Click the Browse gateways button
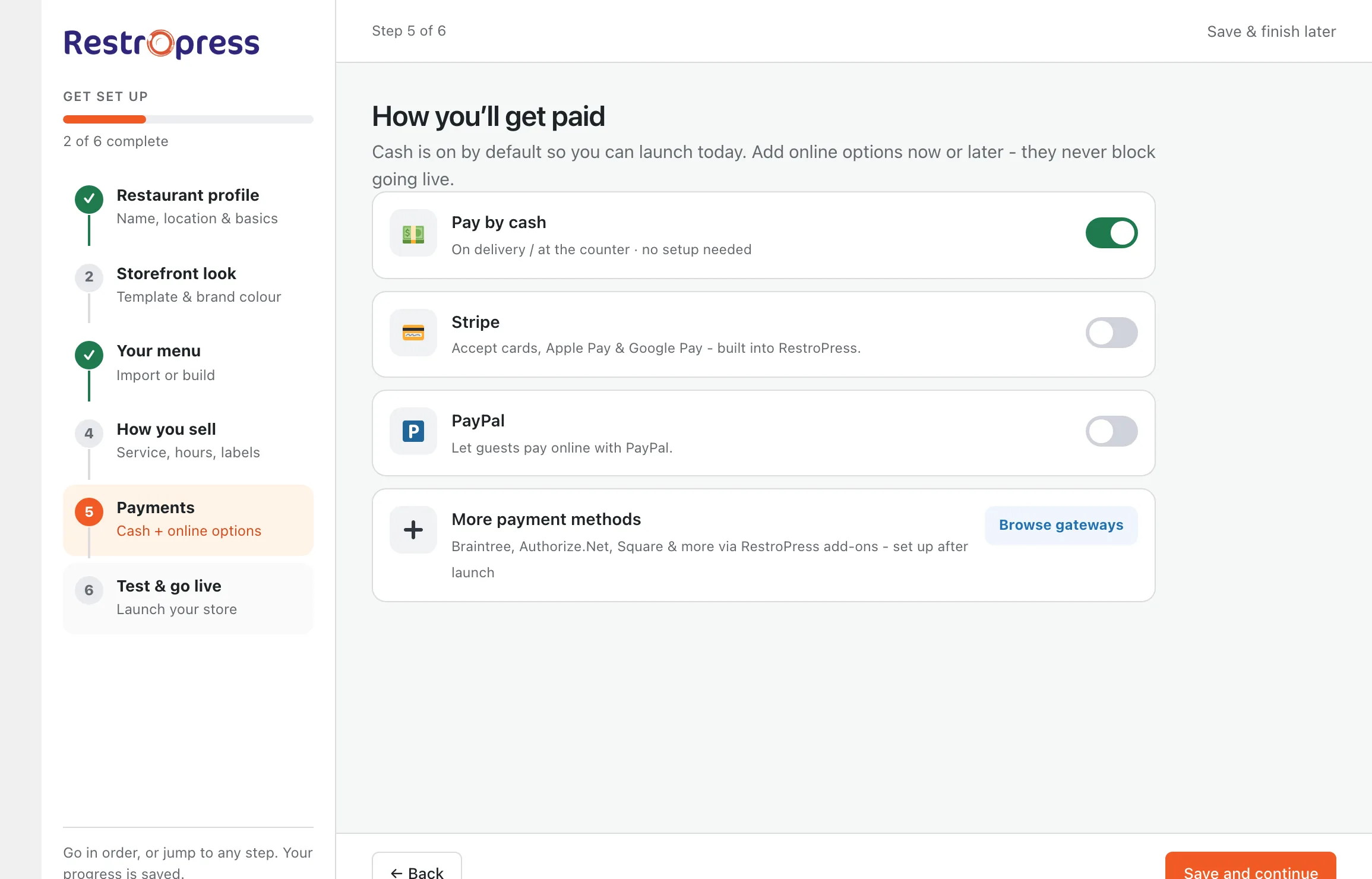The height and width of the screenshot is (879, 1372). pyautogui.click(x=1061, y=525)
